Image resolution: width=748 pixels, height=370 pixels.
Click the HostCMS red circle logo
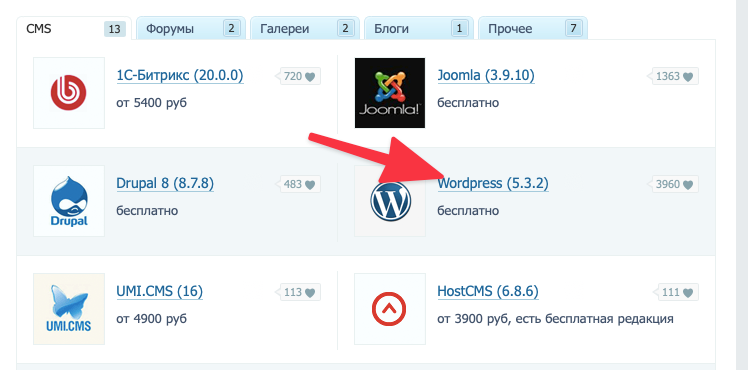(390, 309)
